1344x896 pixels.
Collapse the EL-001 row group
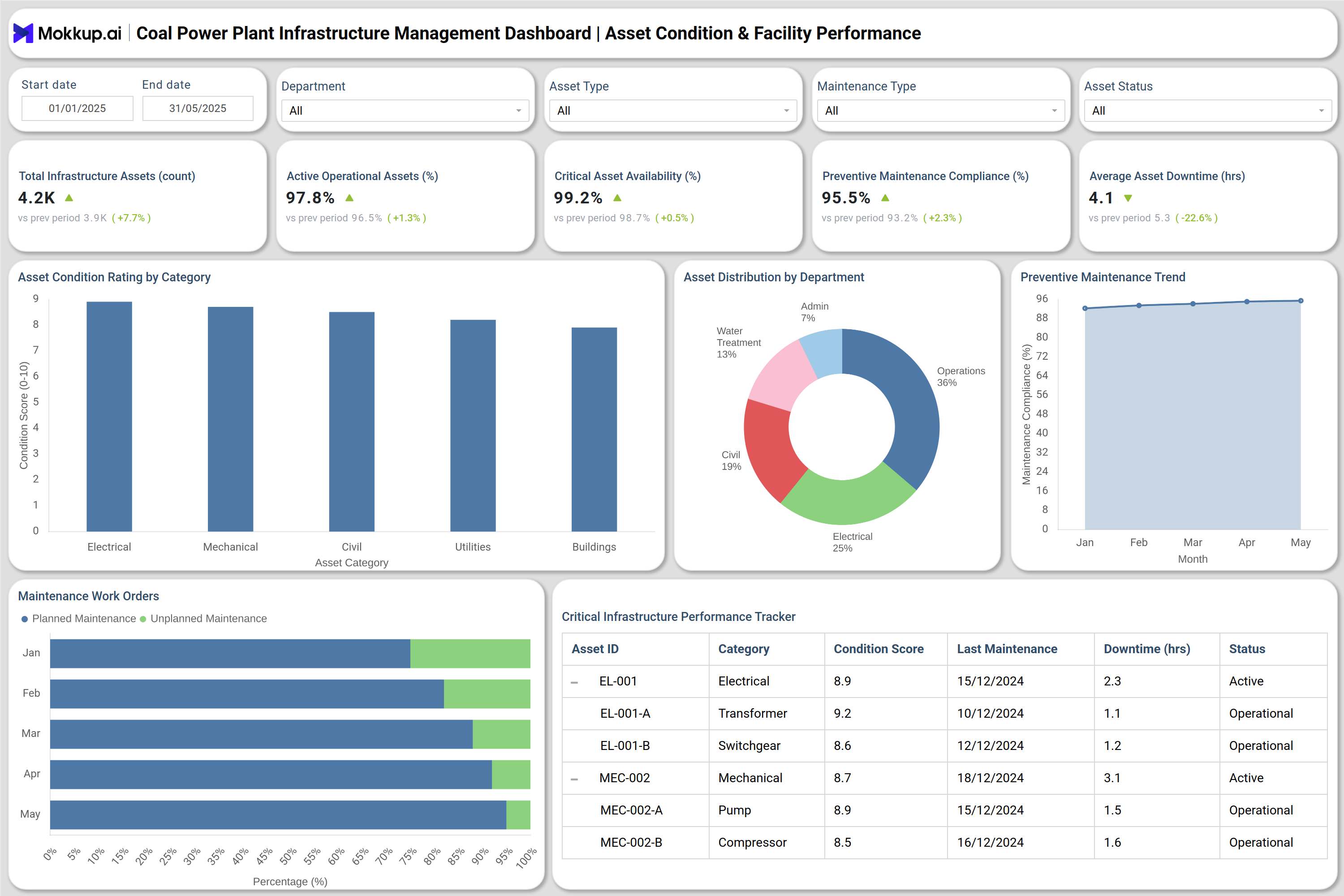point(574,682)
